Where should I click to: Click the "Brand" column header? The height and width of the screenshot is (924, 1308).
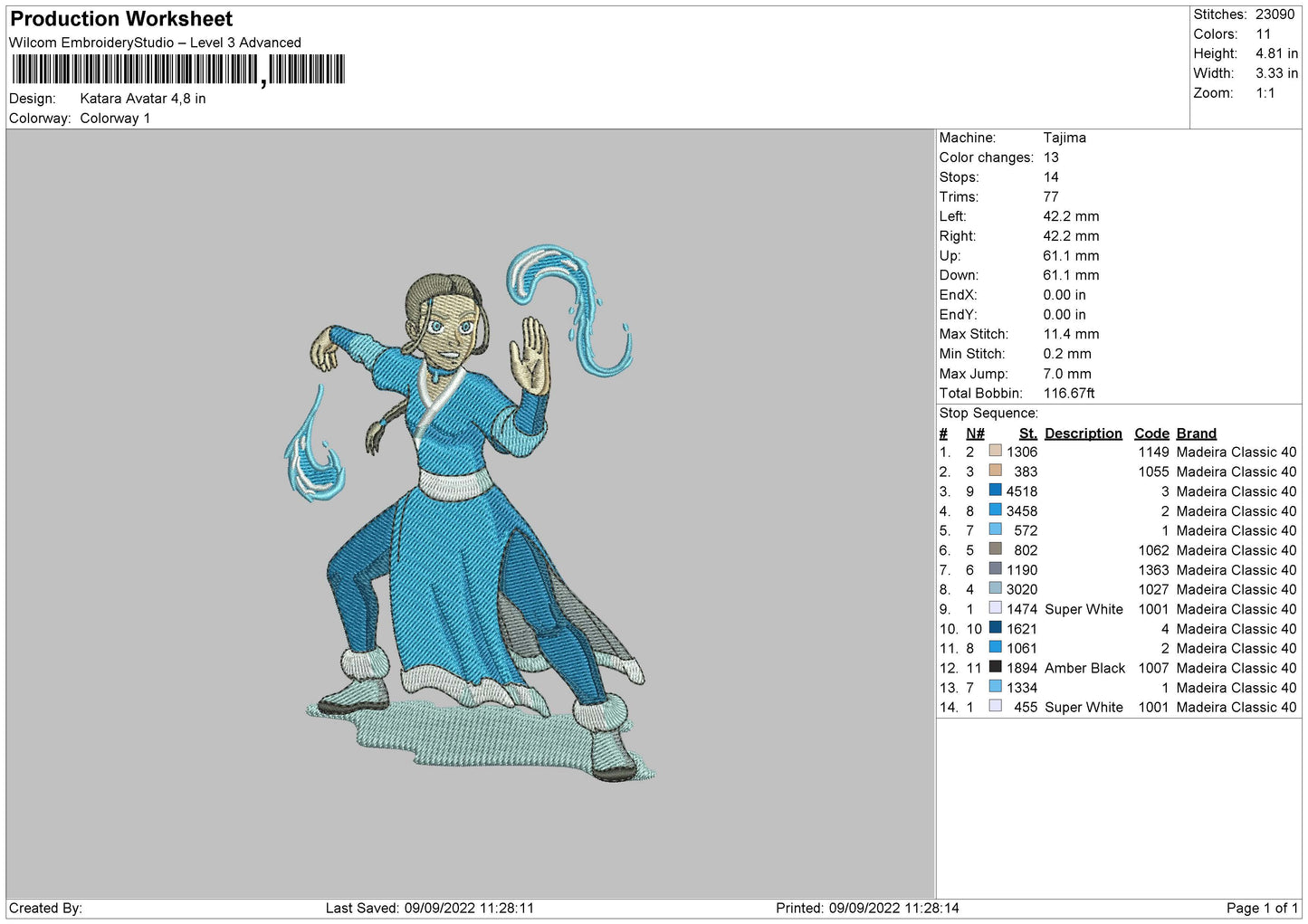[1197, 433]
